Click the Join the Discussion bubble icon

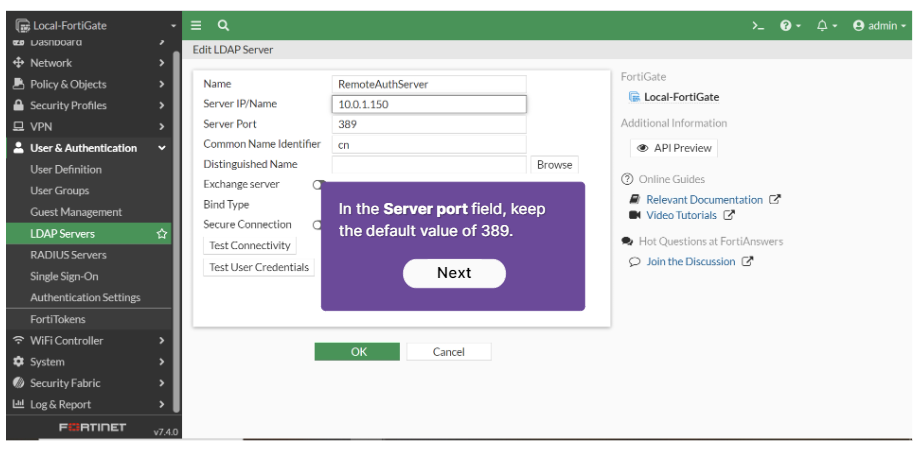(634, 262)
